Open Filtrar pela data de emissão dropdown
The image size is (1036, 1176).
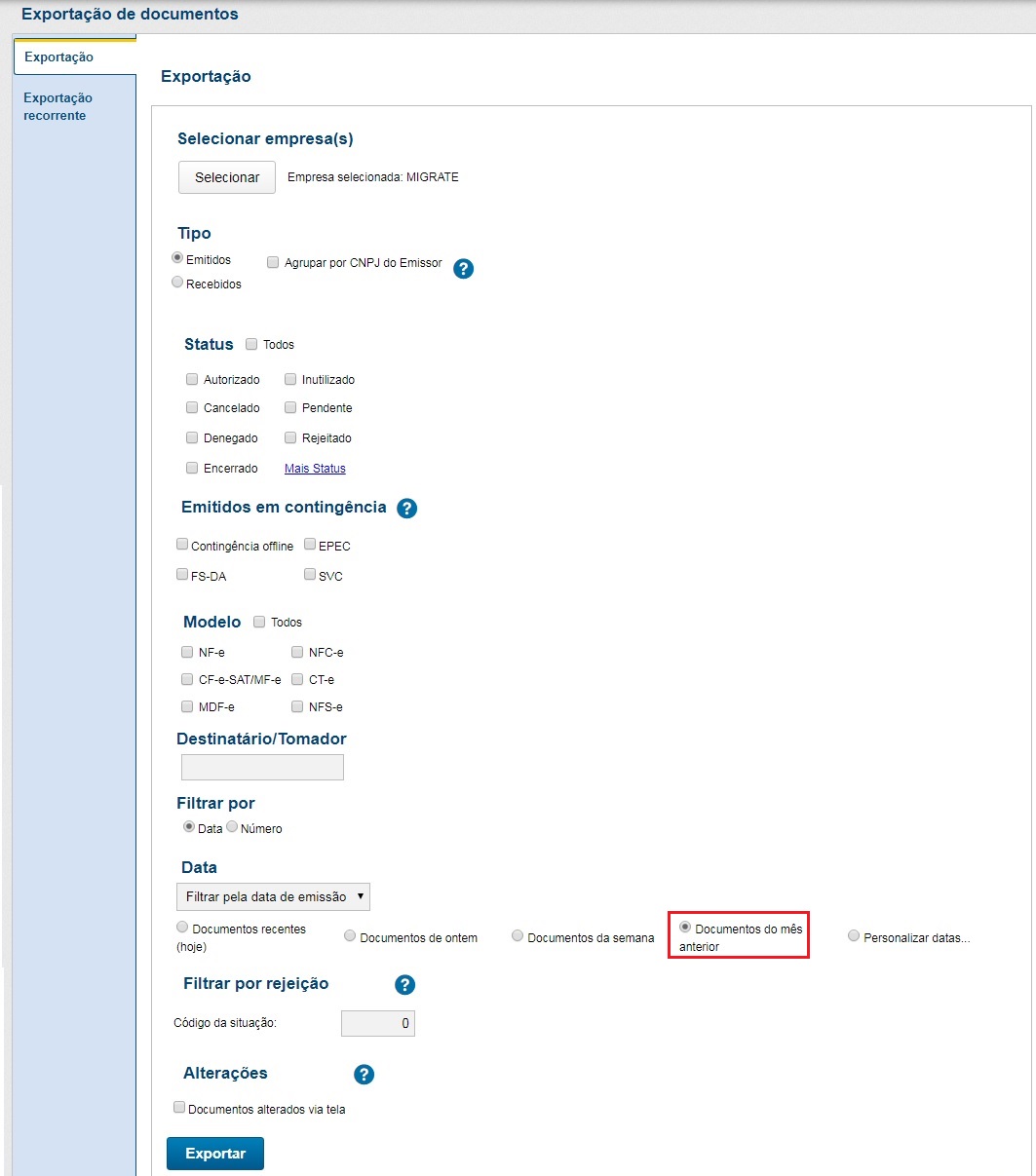(x=273, y=896)
